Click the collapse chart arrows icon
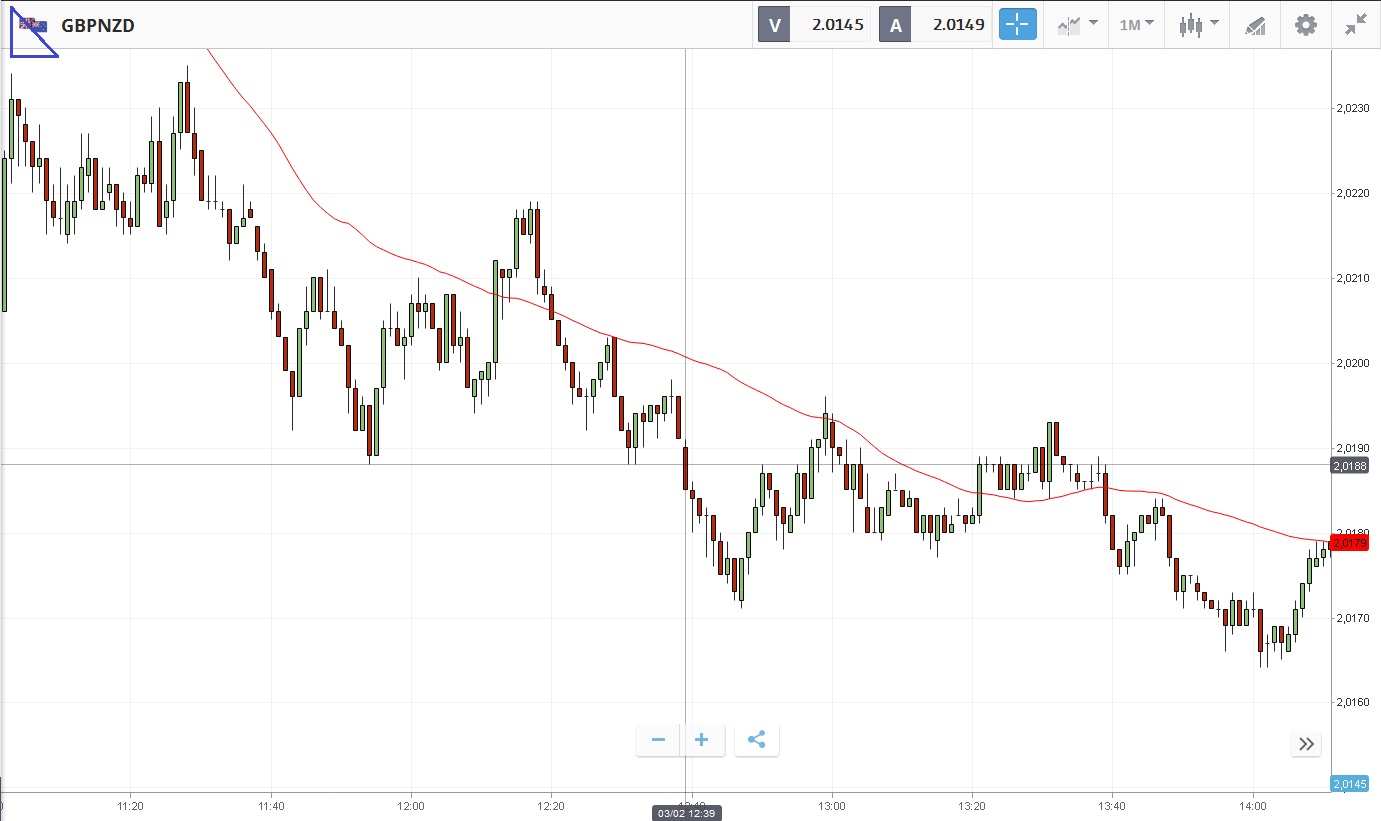The image size is (1381, 821). point(1355,25)
